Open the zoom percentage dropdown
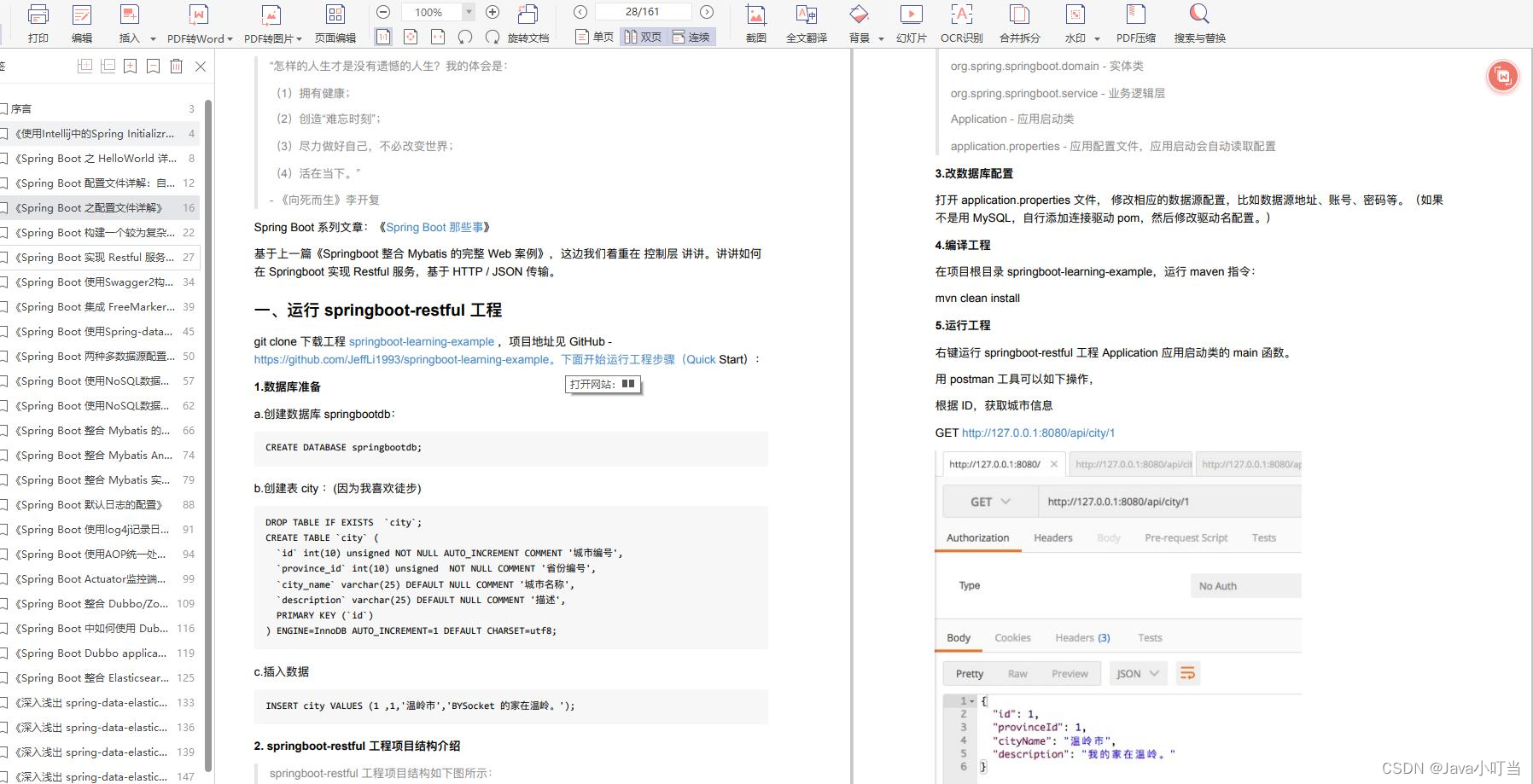The width and height of the screenshot is (1533, 784). [469, 12]
